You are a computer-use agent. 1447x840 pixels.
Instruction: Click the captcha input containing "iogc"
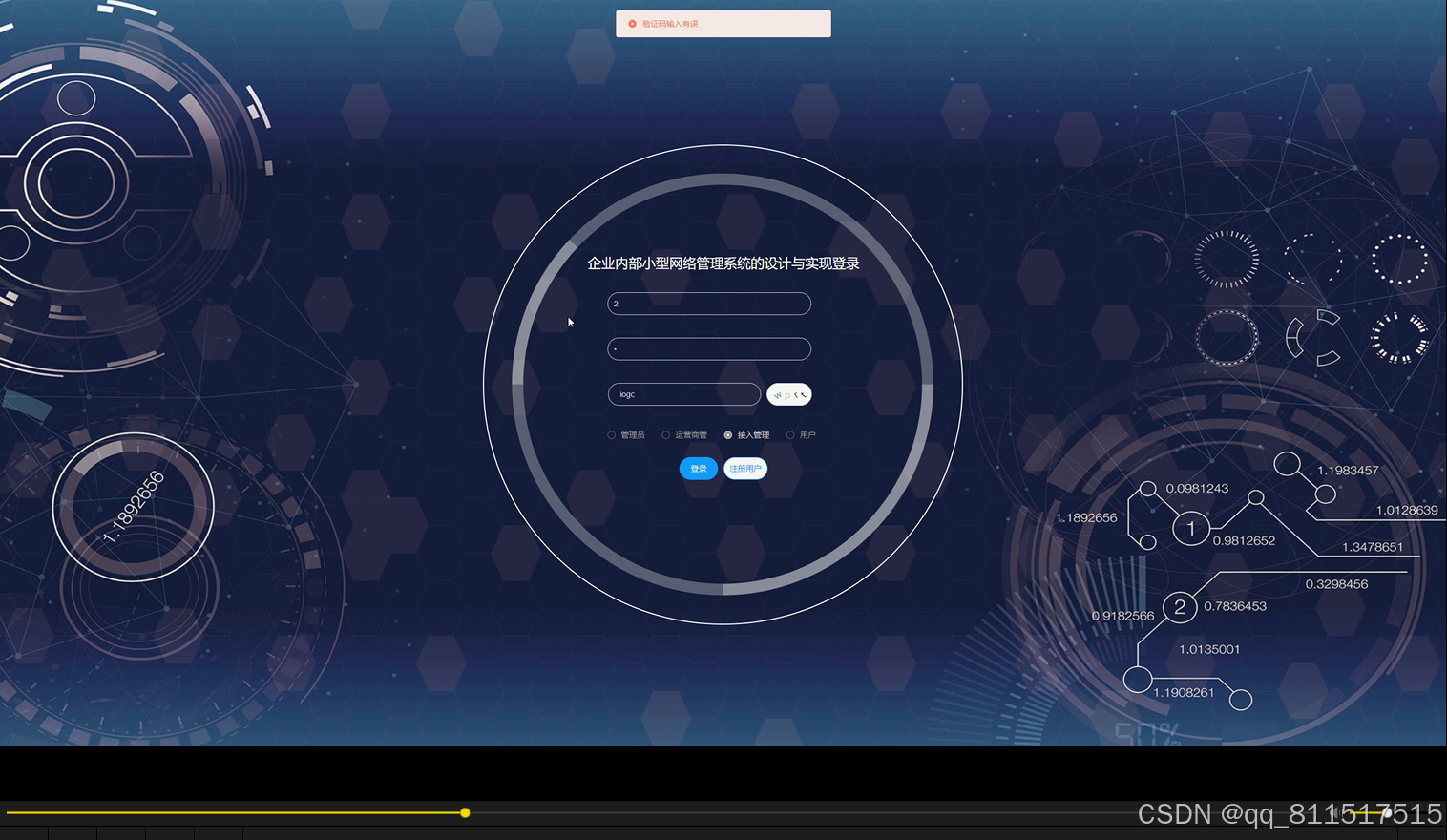(x=684, y=394)
